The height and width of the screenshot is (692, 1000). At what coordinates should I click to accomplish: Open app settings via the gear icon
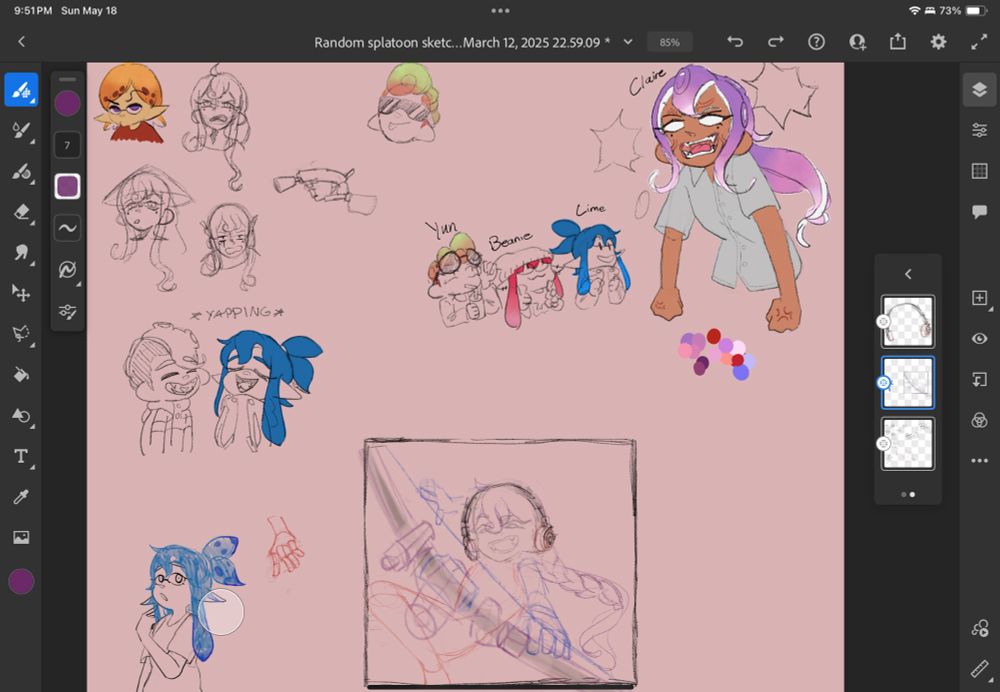938,42
